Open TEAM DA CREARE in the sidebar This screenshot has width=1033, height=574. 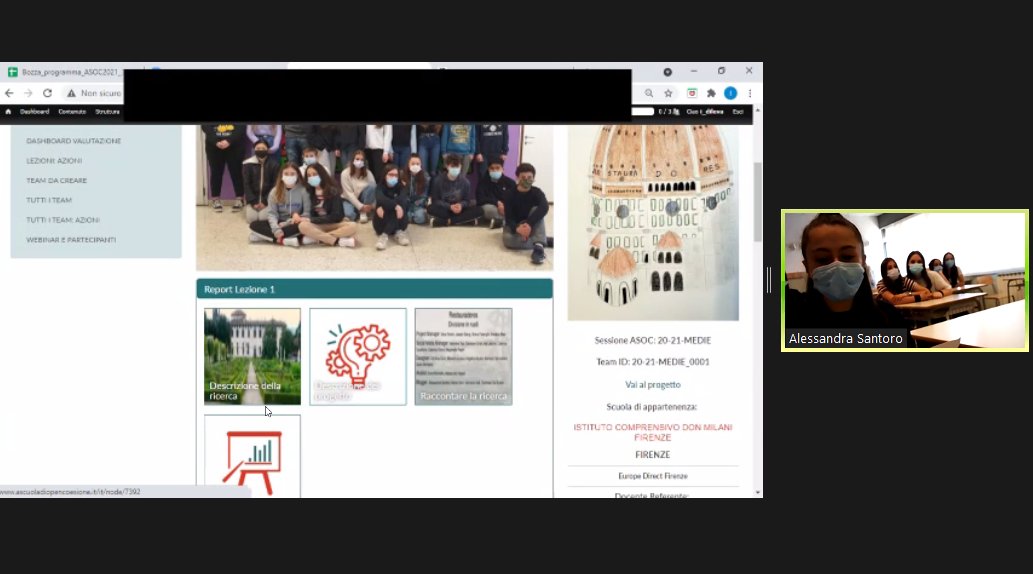pos(57,181)
